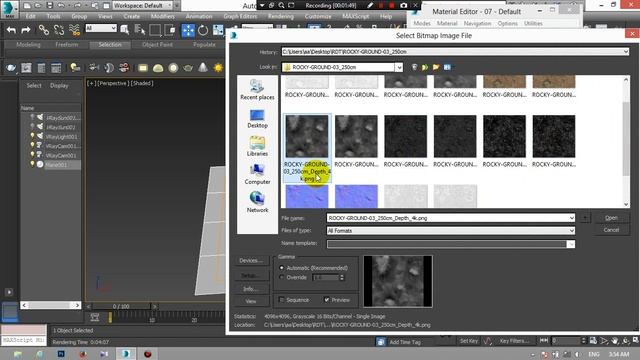Select the Bind to Space Warp tool
The height and width of the screenshot is (360, 640).
pos(74,30)
